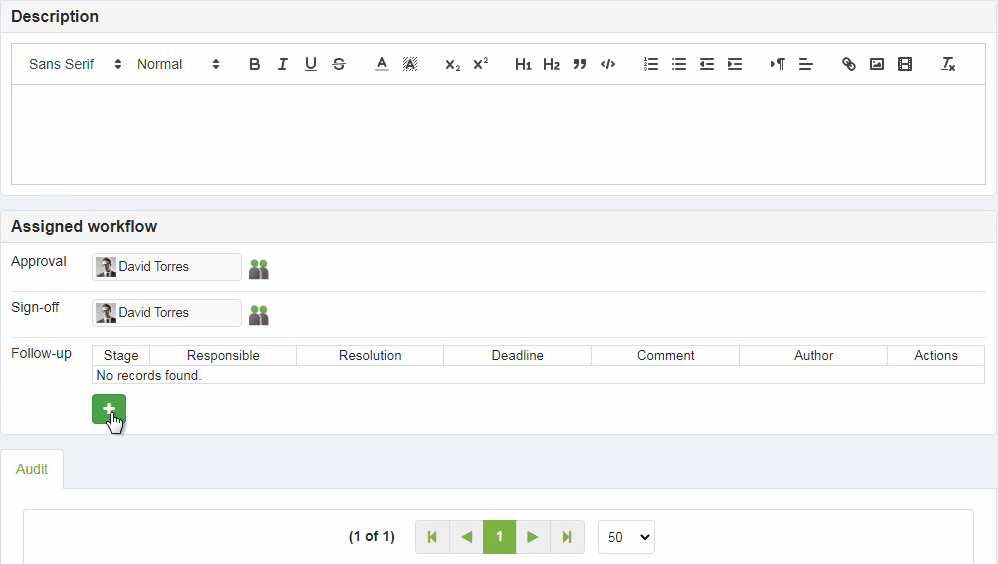The height and width of the screenshot is (564, 998).
Task: Insert a code block
Action: tap(608, 64)
